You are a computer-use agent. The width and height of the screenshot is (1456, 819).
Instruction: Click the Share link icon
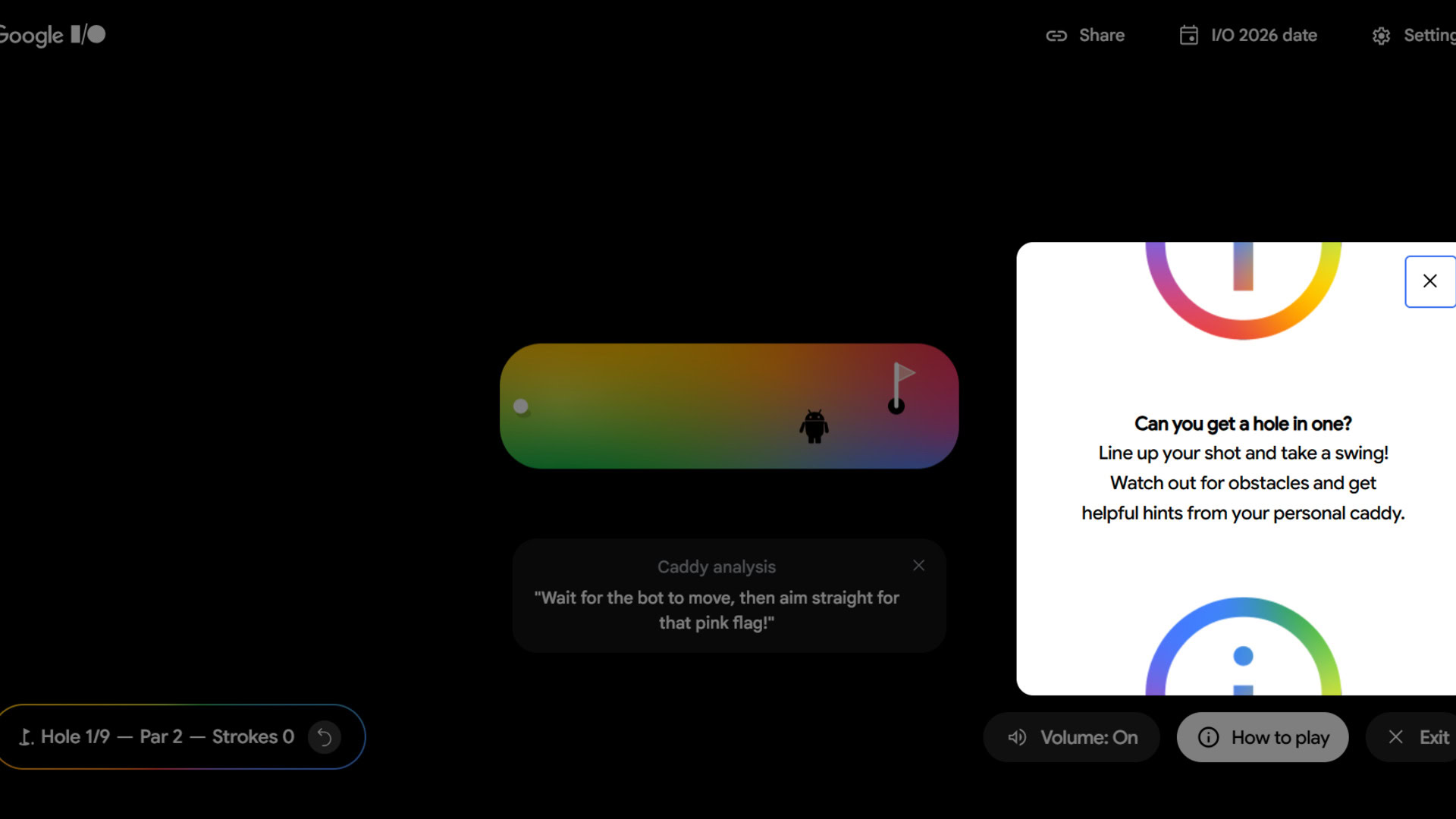coord(1056,36)
